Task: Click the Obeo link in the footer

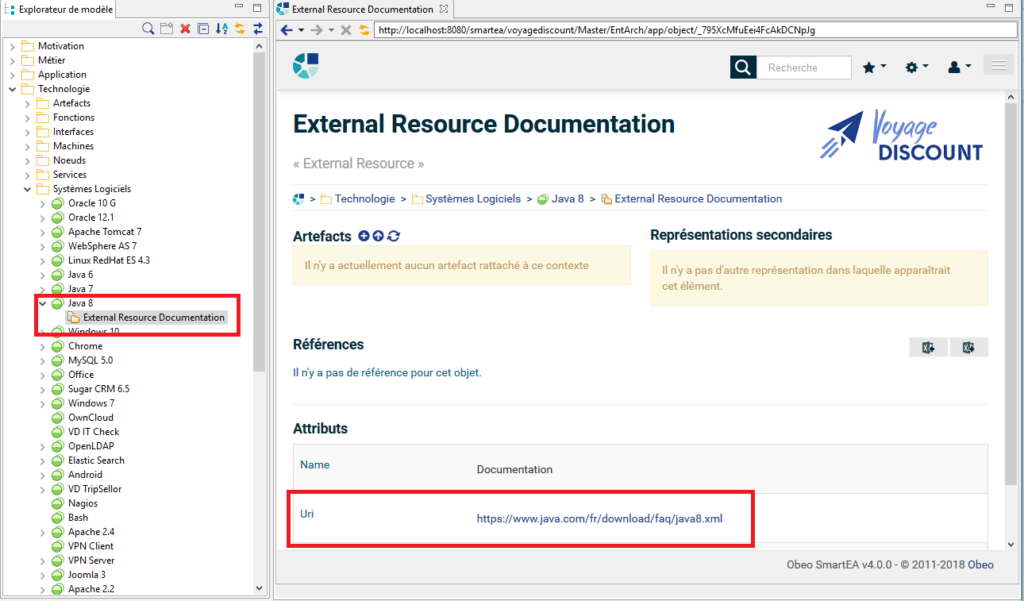Action: pyautogui.click(x=981, y=564)
